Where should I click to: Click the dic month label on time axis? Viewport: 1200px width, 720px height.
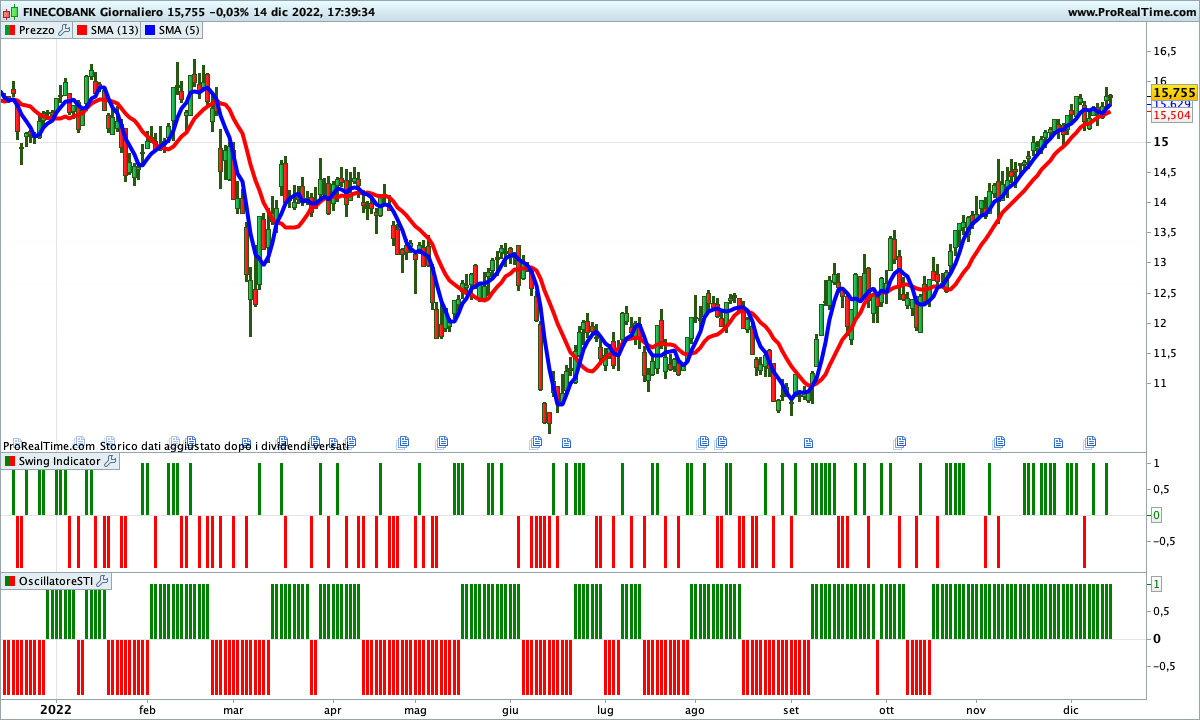click(1071, 709)
